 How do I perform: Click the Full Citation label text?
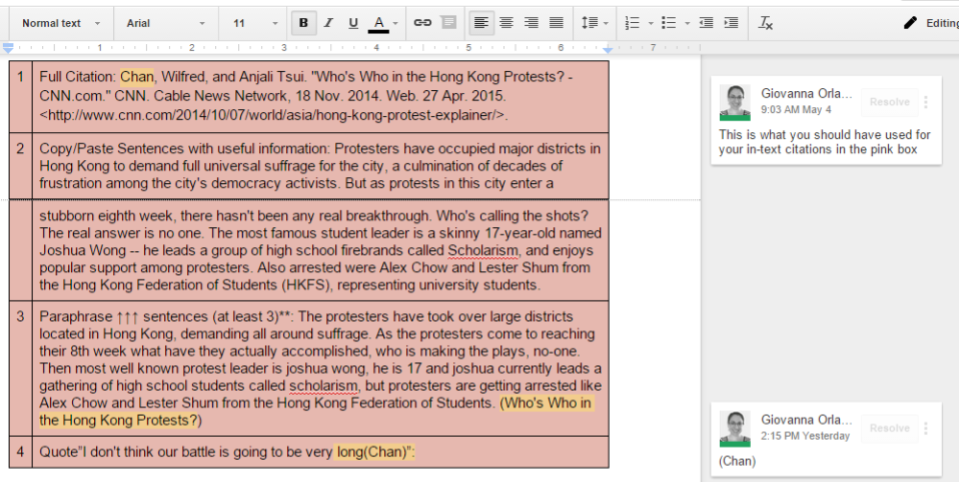tap(78, 76)
